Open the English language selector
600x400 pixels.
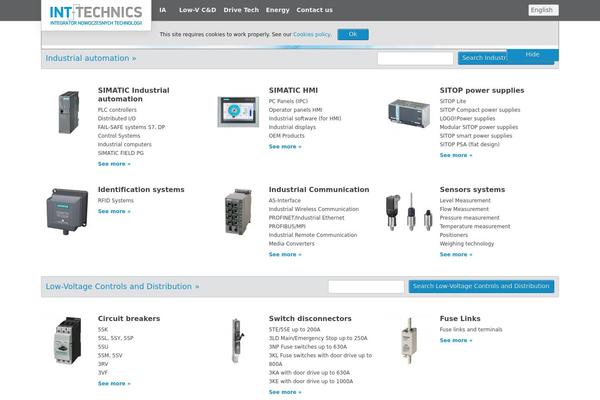pos(543,10)
